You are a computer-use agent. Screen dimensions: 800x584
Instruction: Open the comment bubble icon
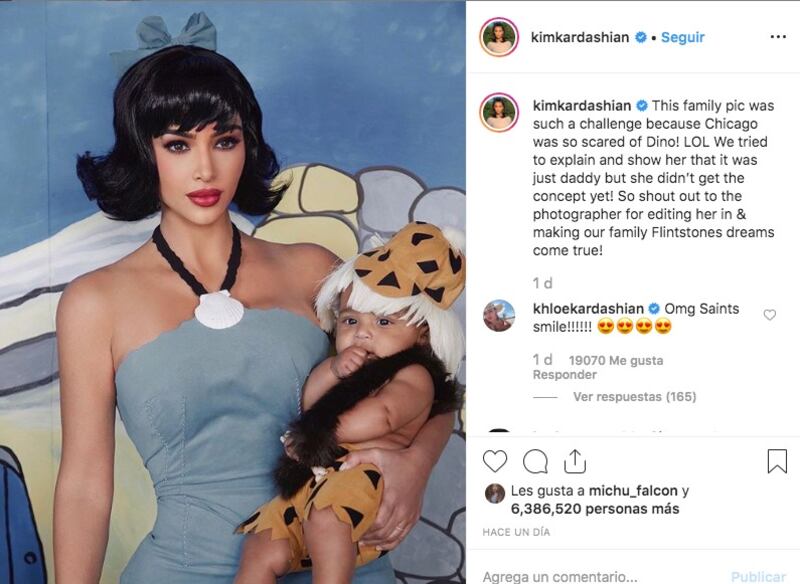pos(536,462)
